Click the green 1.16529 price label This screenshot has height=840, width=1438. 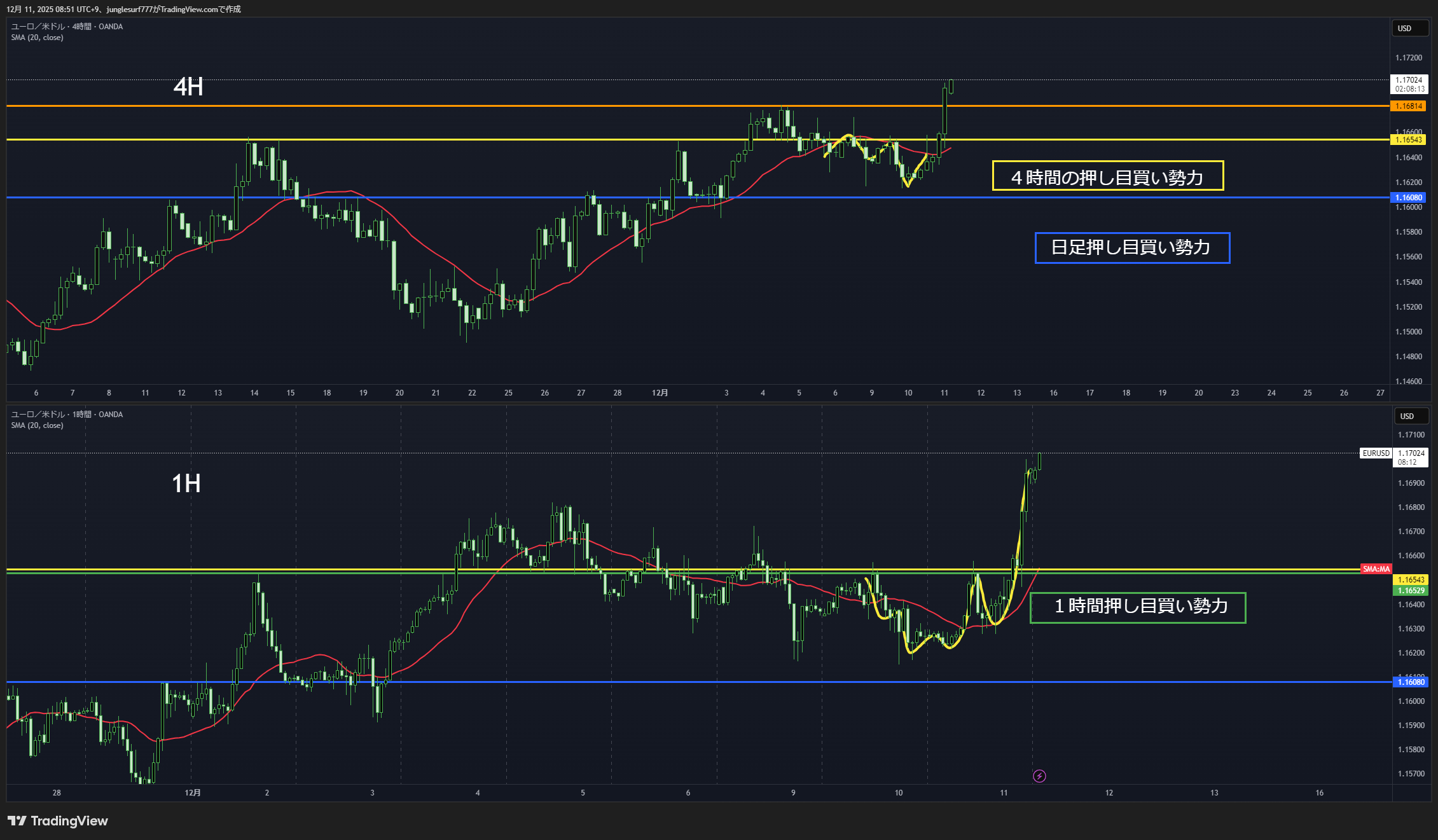[x=1410, y=591]
